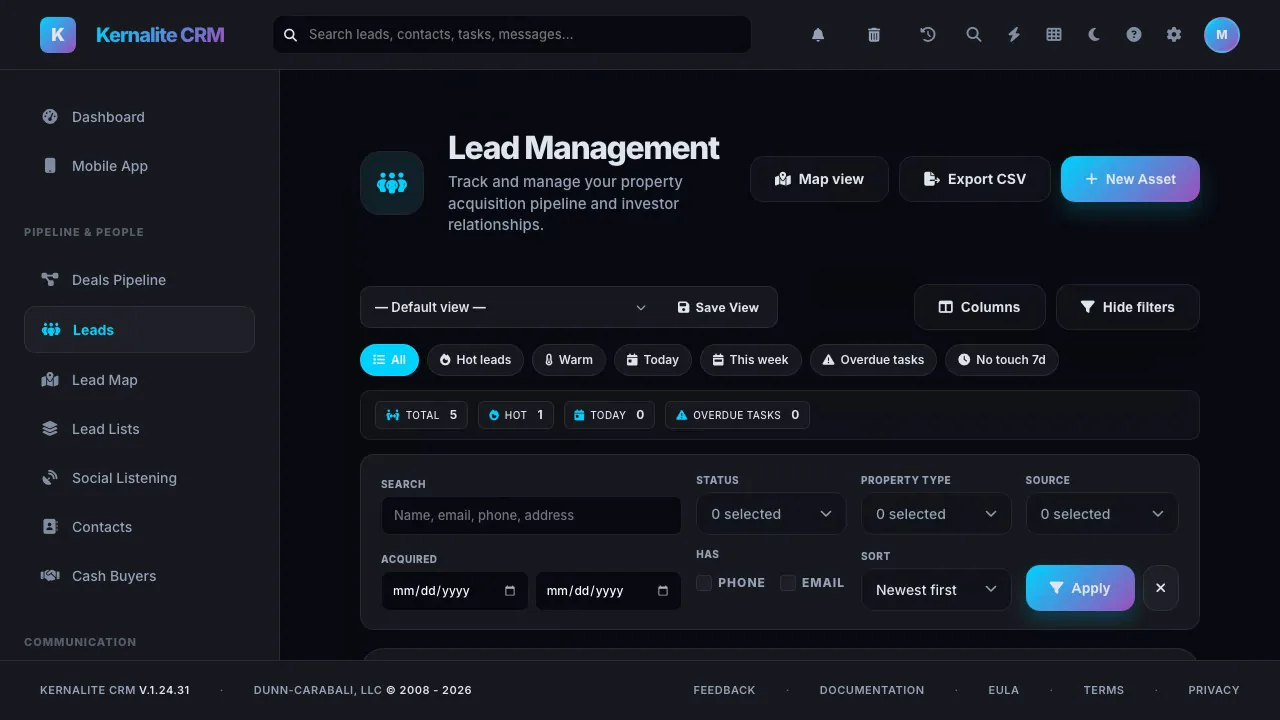Select the No touch 7d chip
The height and width of the screenshot is (720, 1280).
[x=1001, y=360]
